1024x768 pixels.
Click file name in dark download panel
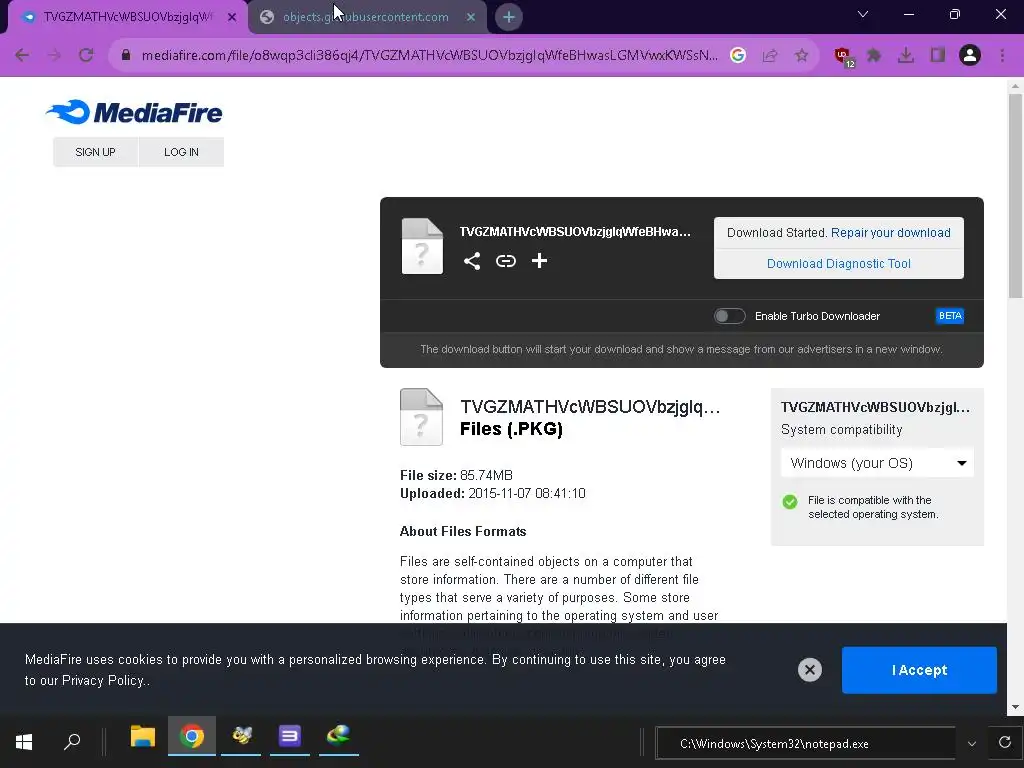[575, 232]
